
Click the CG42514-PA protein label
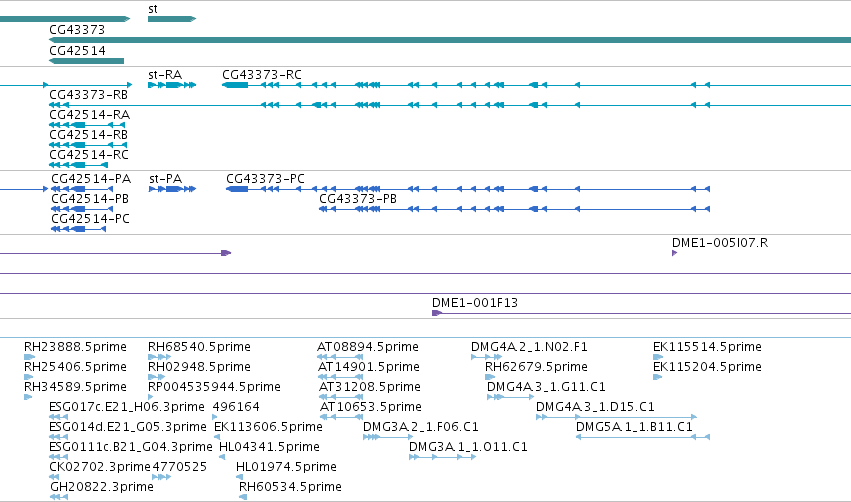[91, 179]
